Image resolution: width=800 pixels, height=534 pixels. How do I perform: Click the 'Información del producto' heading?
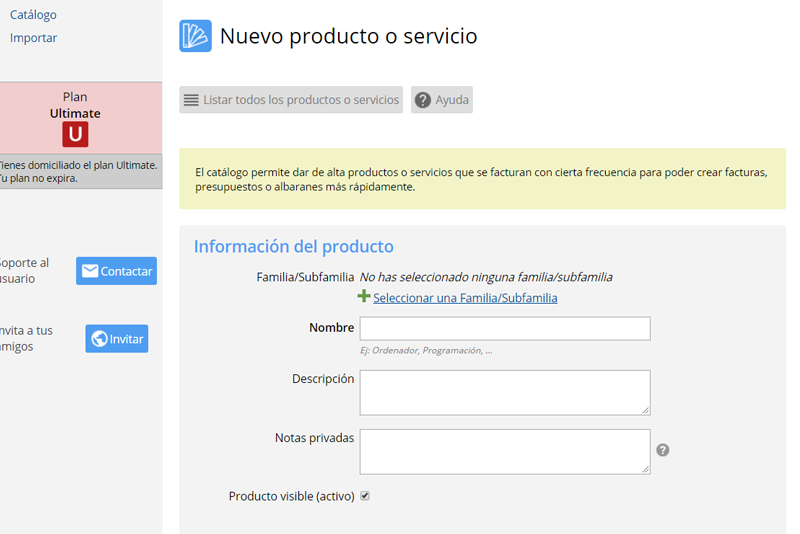point(294,246)
